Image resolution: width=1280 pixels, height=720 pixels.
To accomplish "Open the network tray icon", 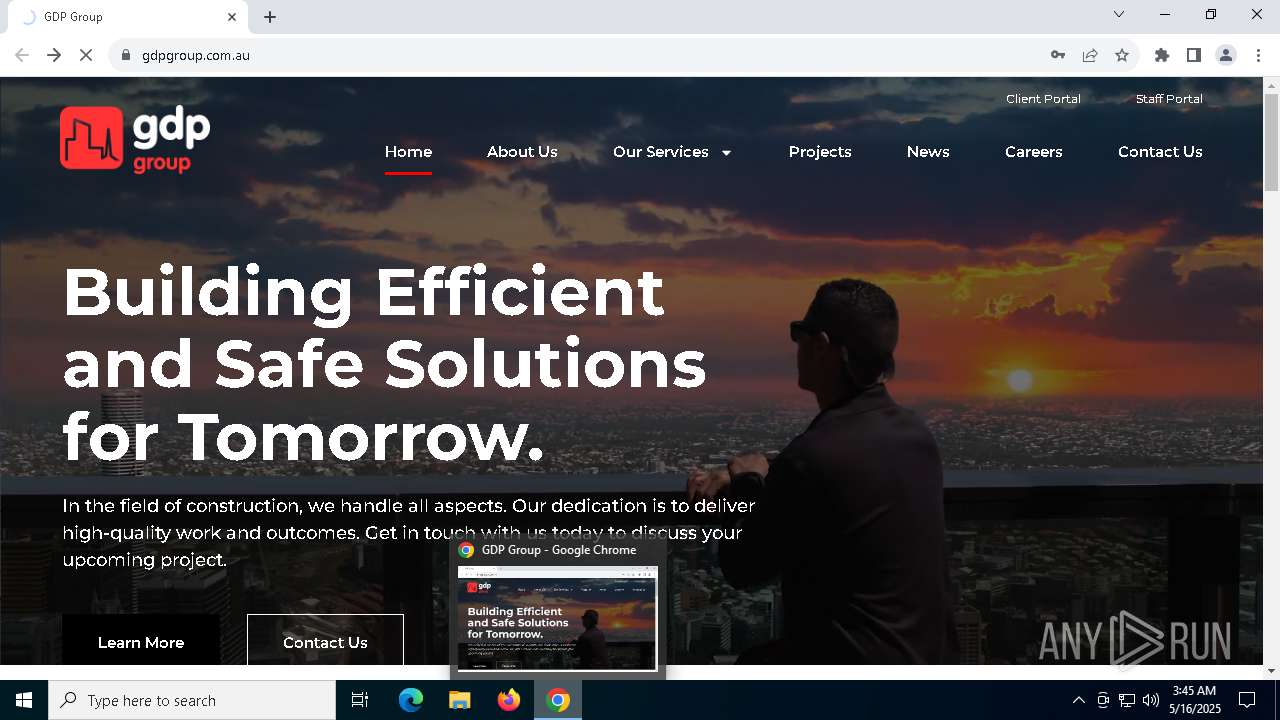I will pyautogui.click(x=1127, y=700).
